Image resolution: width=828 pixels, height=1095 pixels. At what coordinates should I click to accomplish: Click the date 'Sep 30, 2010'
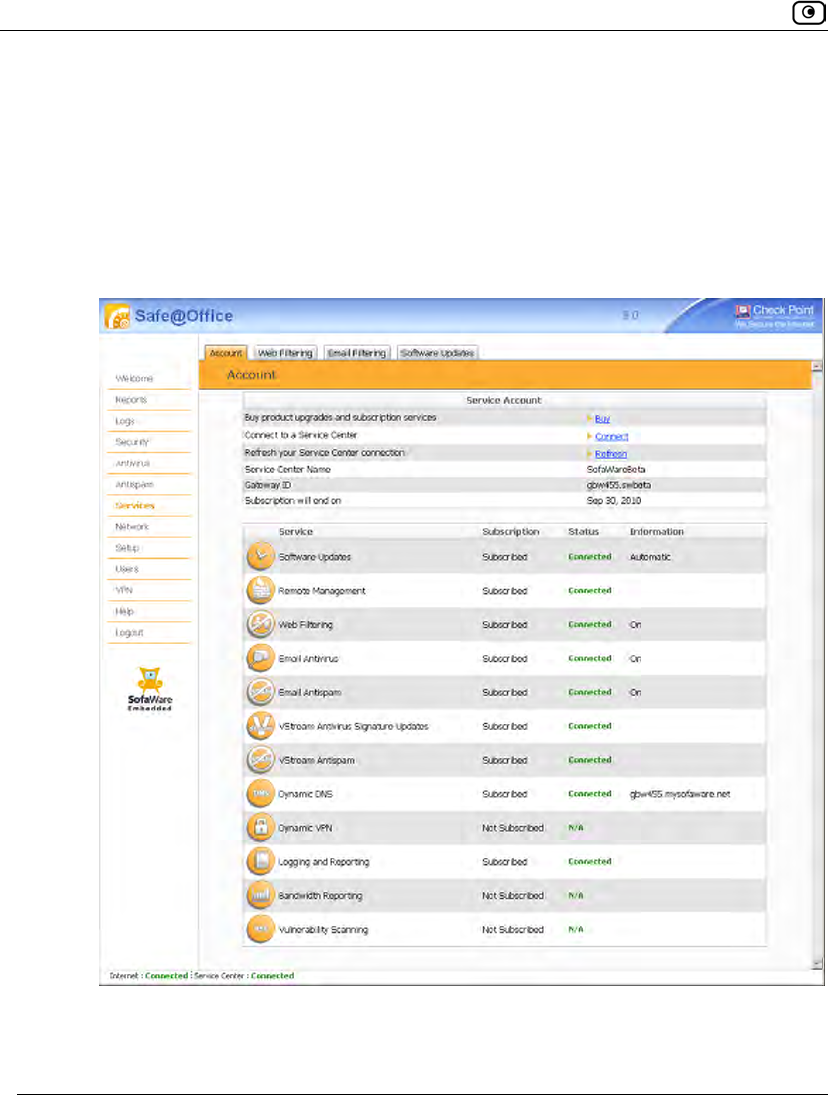click(614, 501)
